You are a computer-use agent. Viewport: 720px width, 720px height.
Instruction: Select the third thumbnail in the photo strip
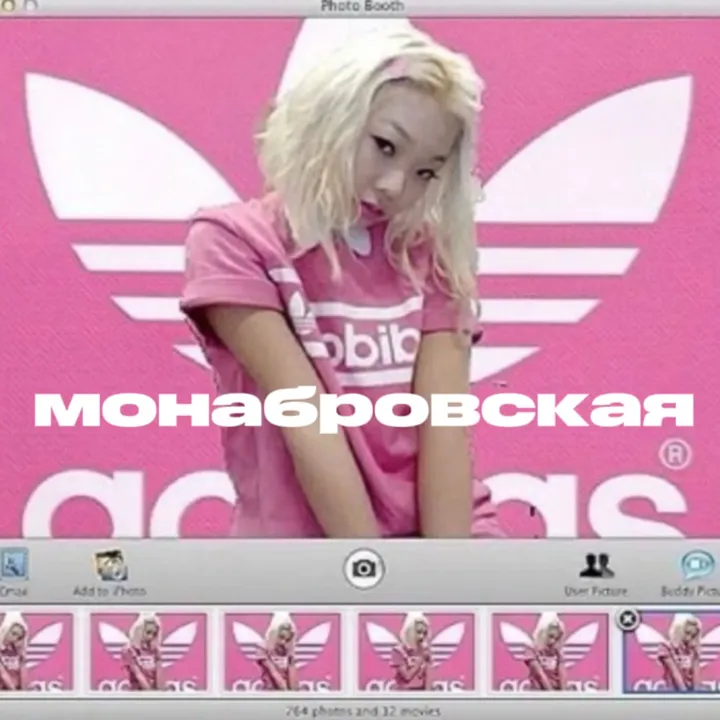click(x=282, y=651)
